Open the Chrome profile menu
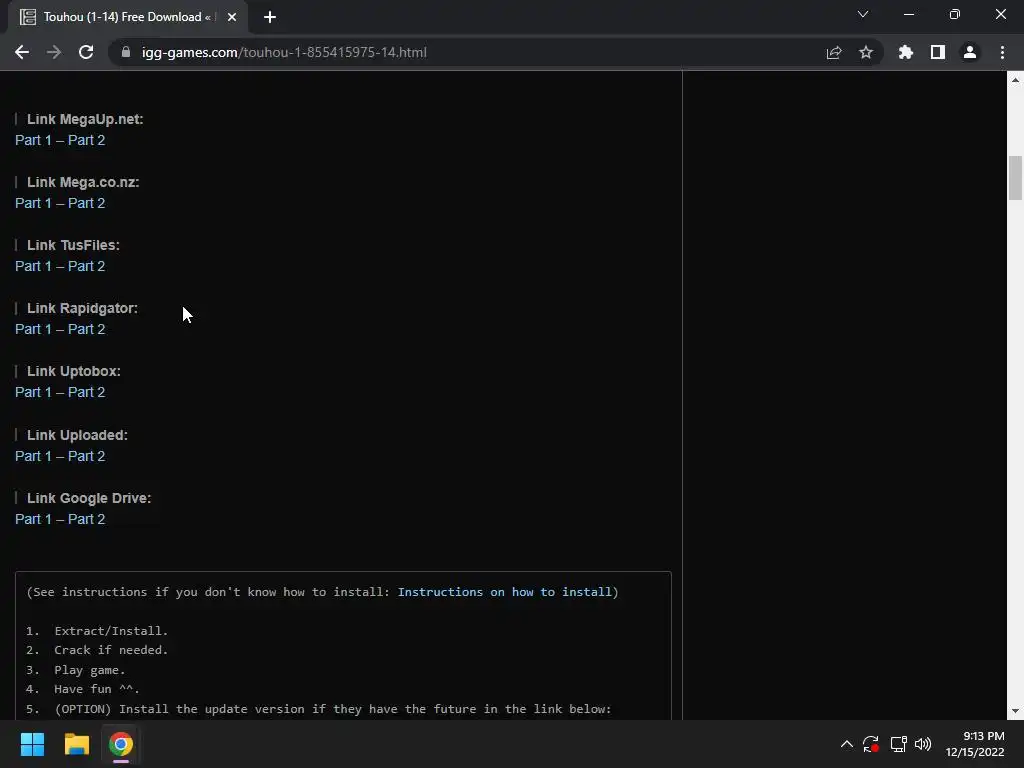1024x768 pixels. click(x=970, y=52)
